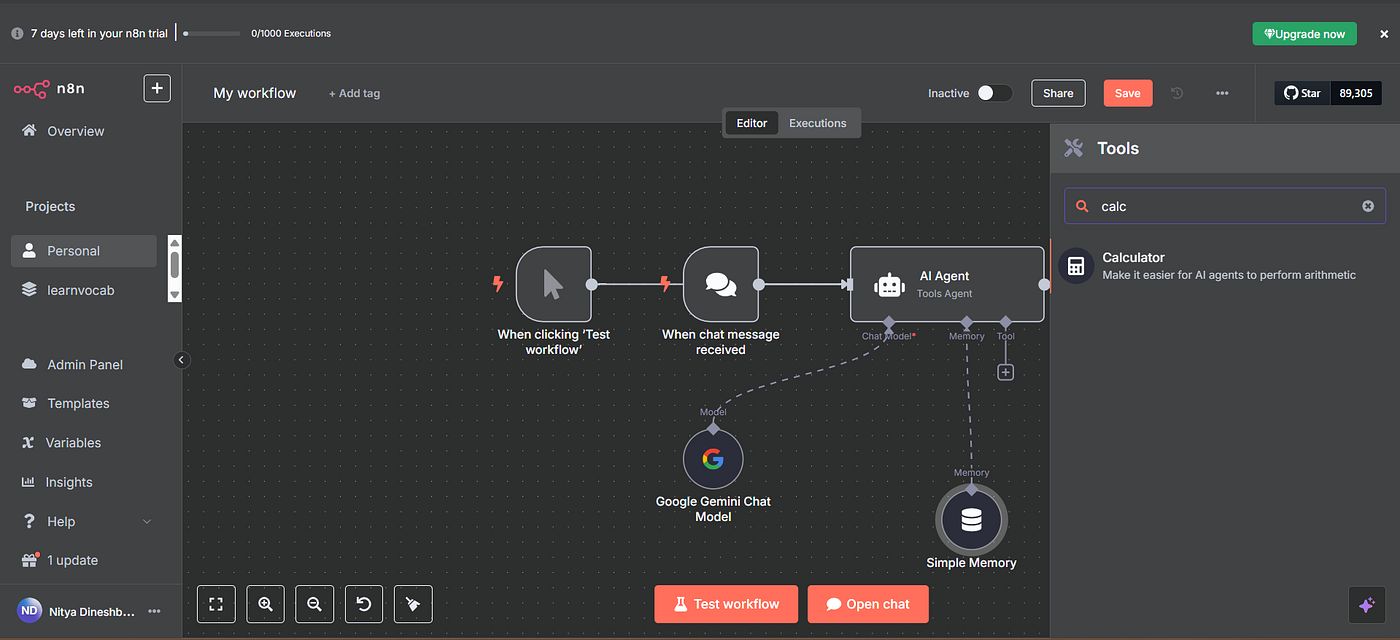Add a tool via the plus connector
Screen dimensions: 1400x640
[x=1006, y=372]
